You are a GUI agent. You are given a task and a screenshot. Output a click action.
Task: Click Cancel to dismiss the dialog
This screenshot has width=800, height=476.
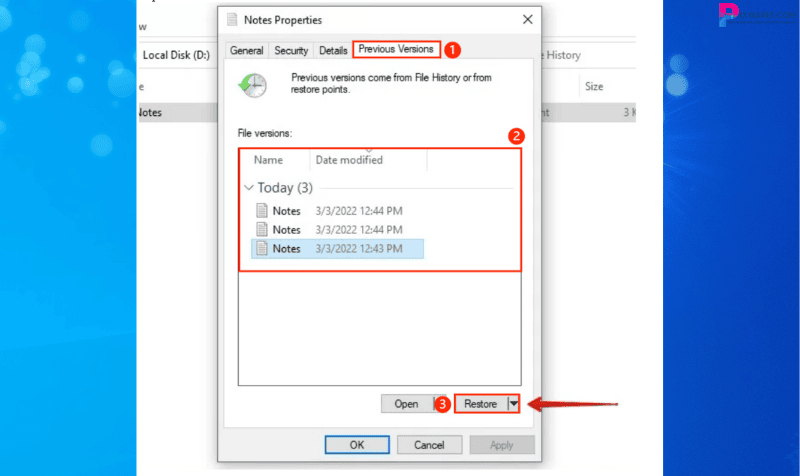(430, 444)
